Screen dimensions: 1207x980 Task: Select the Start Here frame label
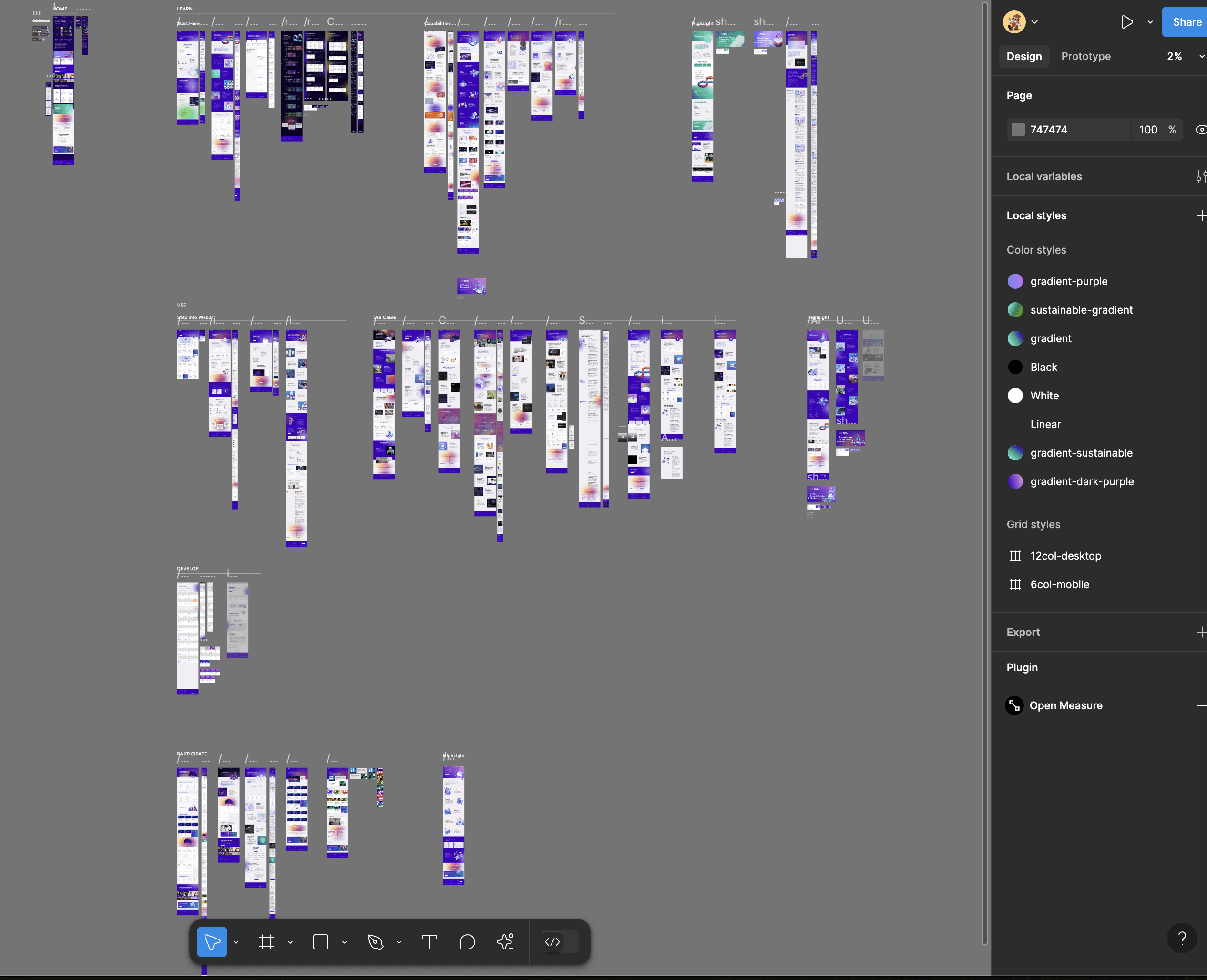189,23
